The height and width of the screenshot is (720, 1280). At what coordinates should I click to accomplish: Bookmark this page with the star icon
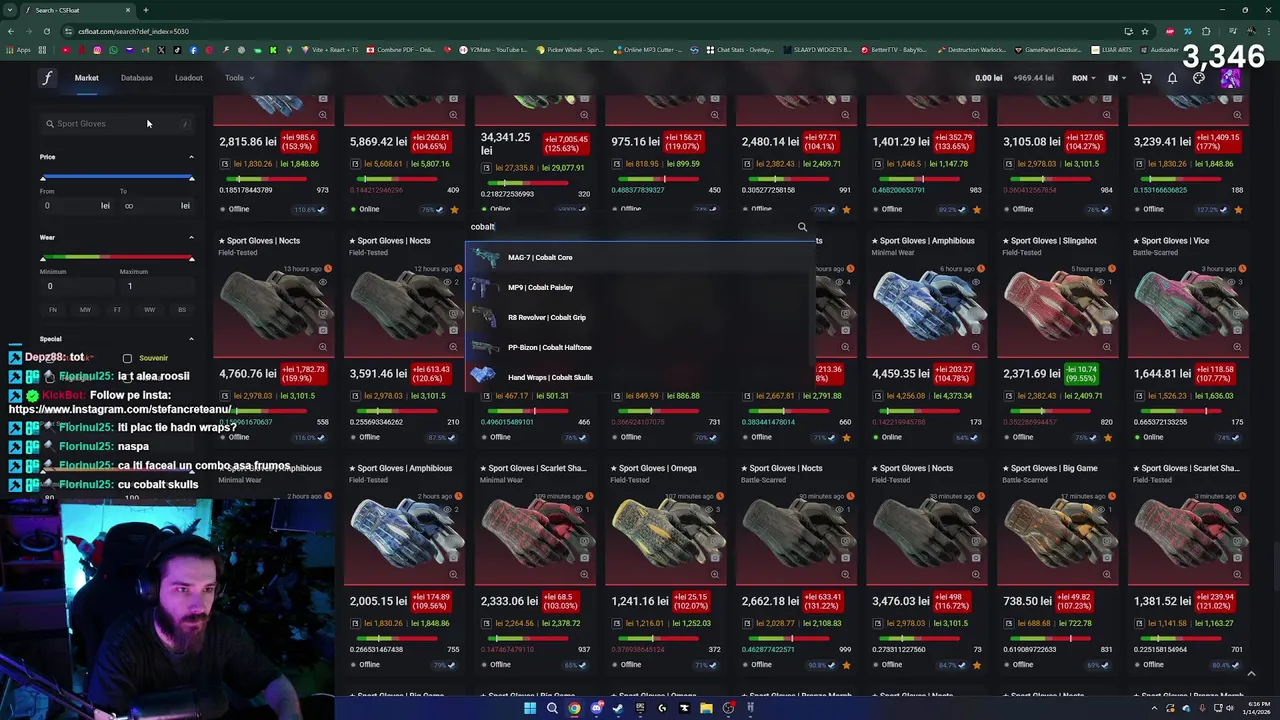[x=1145, y=31]
